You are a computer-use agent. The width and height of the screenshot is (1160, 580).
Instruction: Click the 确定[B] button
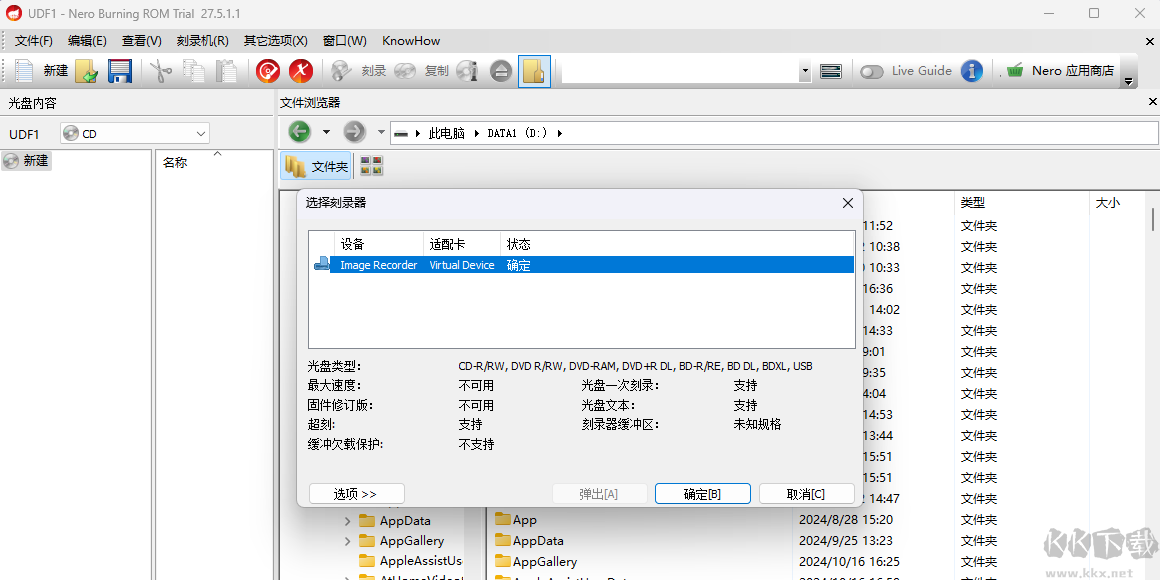703,493
